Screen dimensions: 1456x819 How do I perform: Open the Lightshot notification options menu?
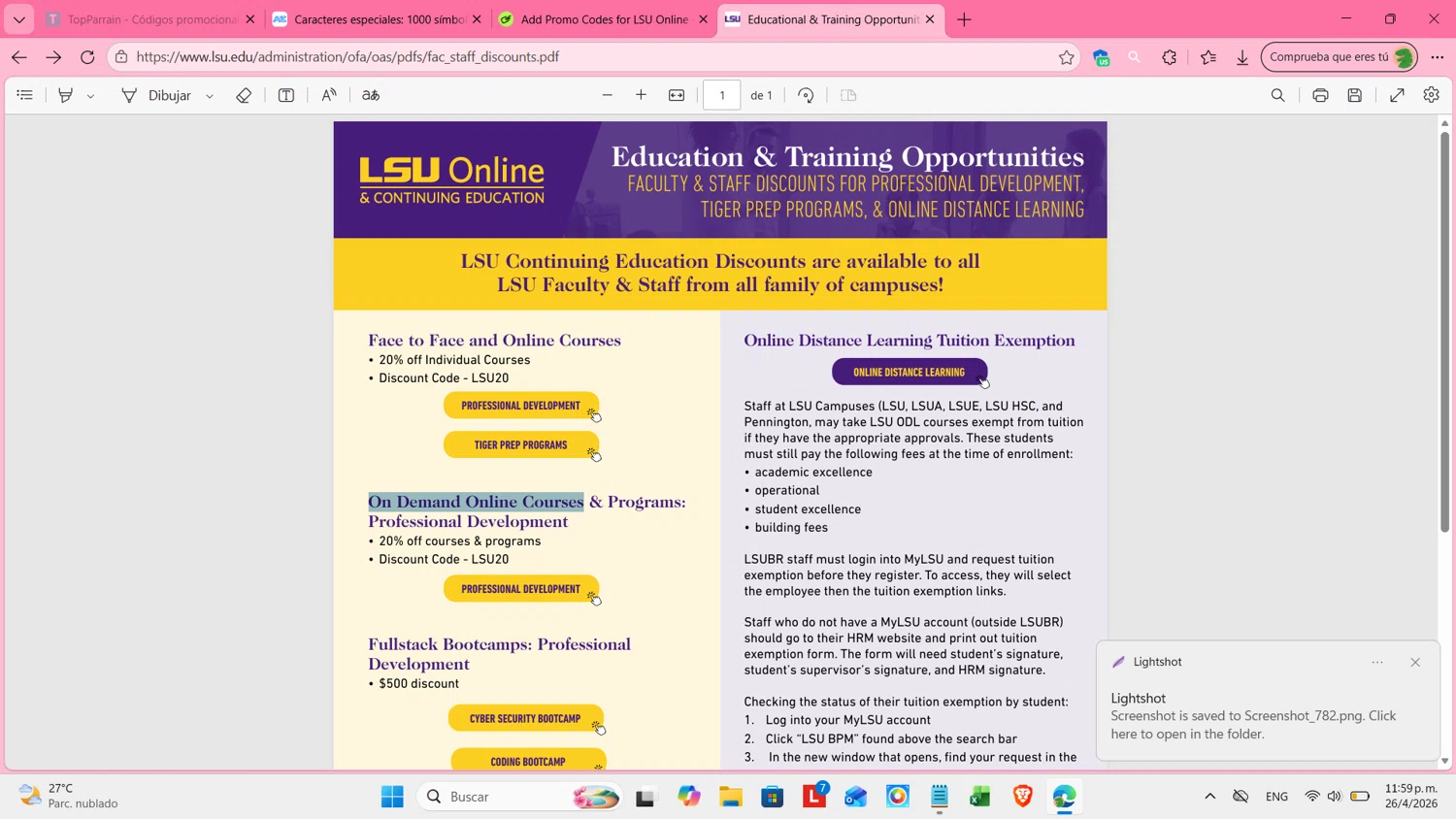coord(1377,663)
